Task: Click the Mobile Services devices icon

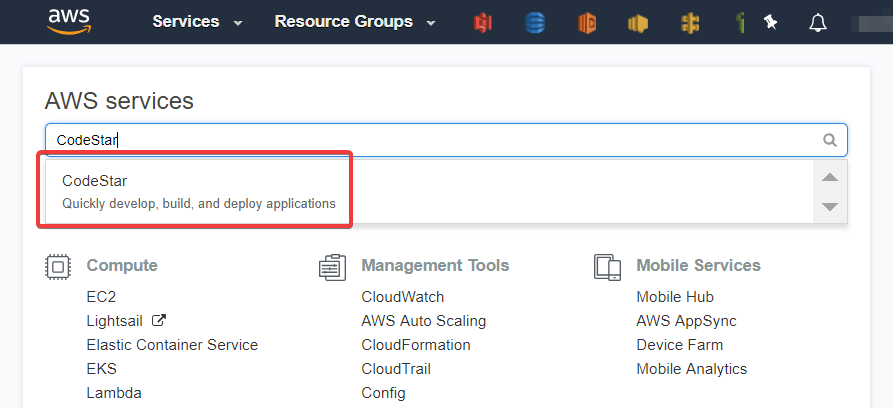Action: coord(607,267)
